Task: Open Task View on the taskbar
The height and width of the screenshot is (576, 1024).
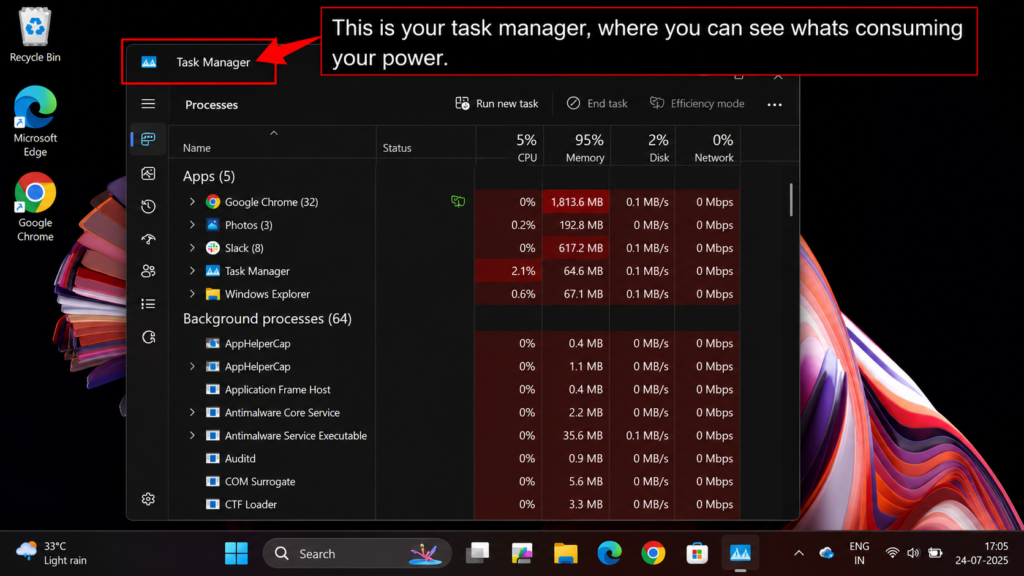Action: pyautogui.click(x=477, y=553)
